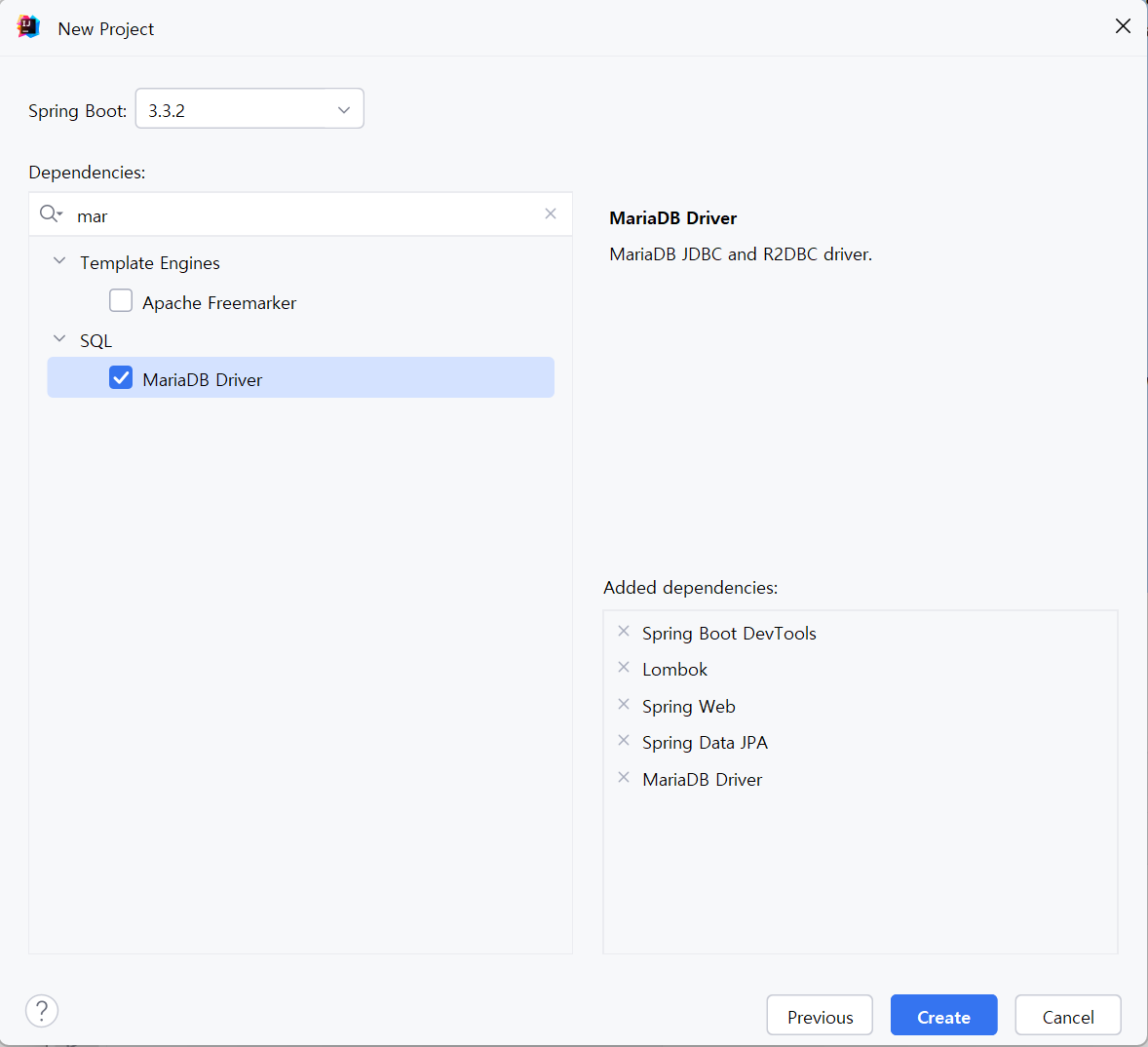The height and width of the screenshot is (1047, 1148).
Task: Select the SQL group label
Action: (x=96, y=341)
